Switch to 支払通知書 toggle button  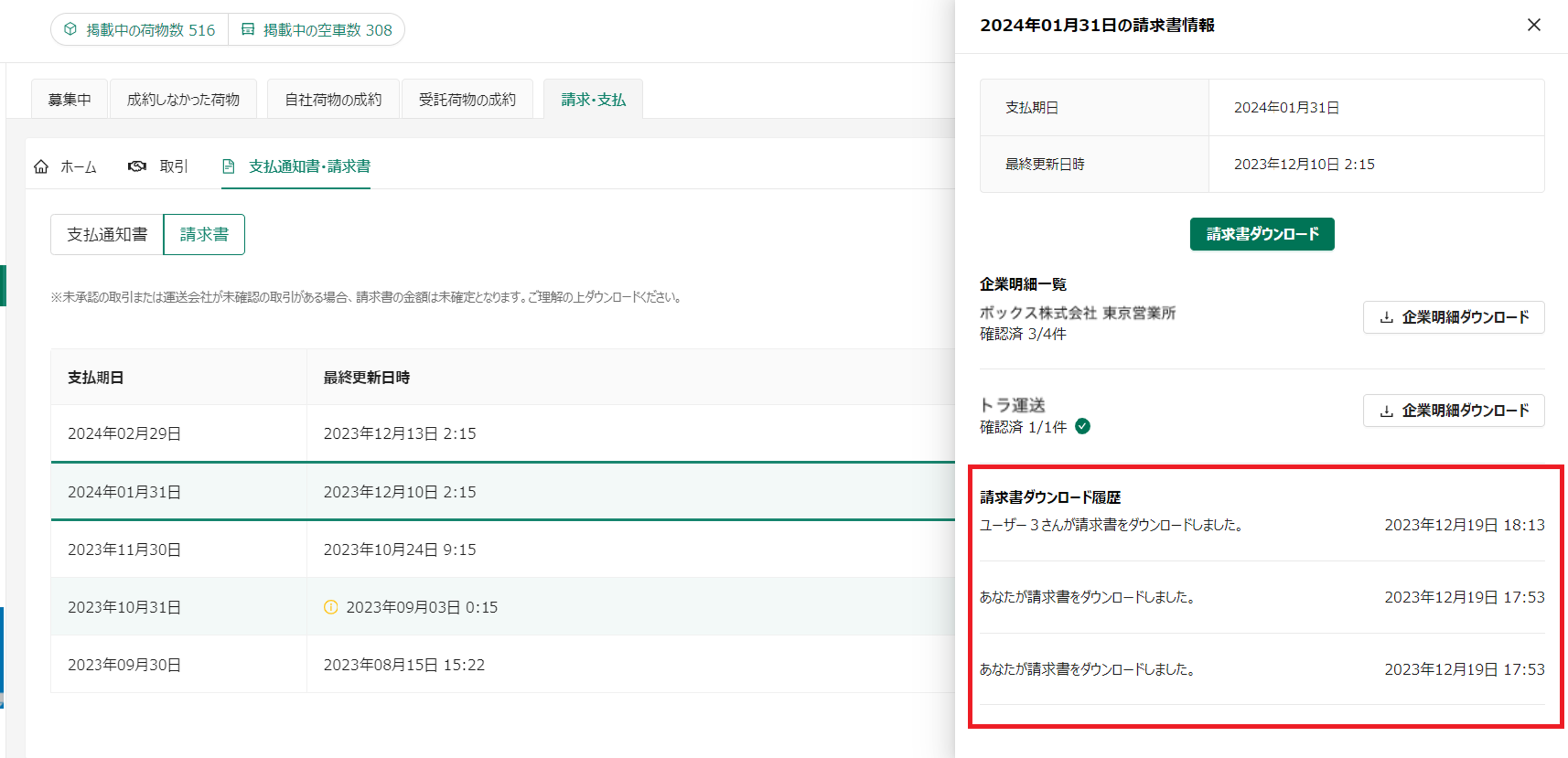107,234
